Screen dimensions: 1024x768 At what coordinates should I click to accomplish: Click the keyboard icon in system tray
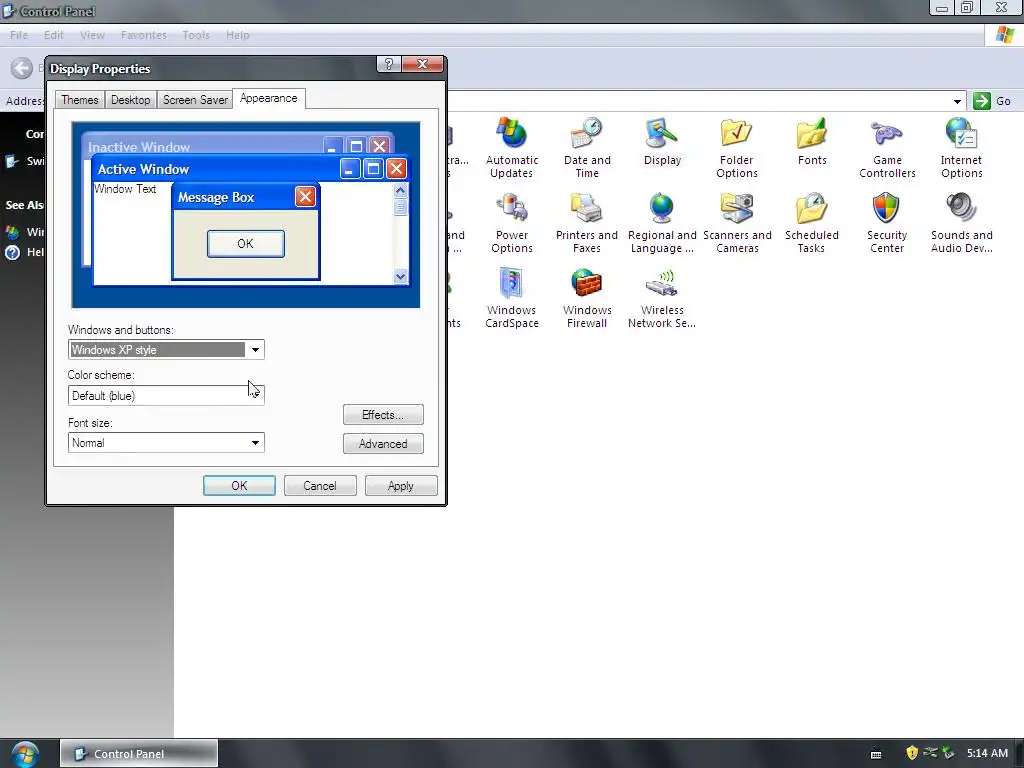(x=876, y=754)
